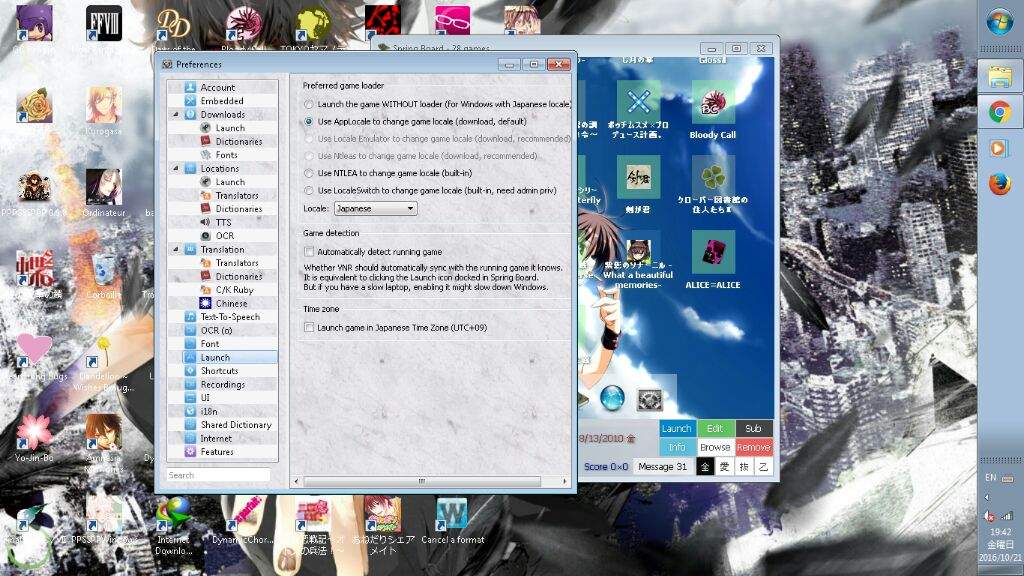This screenshot has width=1024, height=576.
Task: Open the OCR (α) preferences page
Action: (x=216, y=330)
